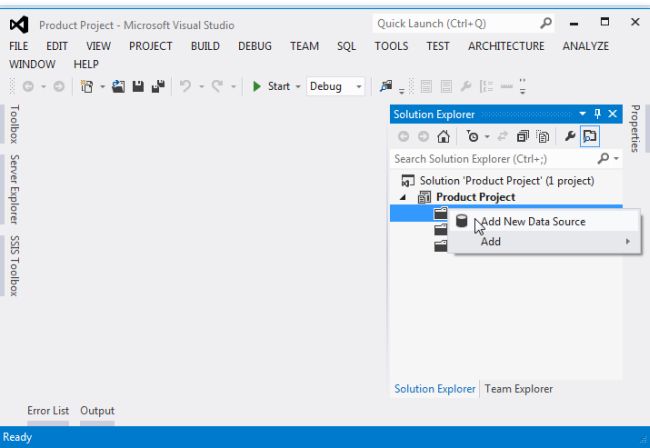This screenshot has width=650, height=448.
Task: Open the Undo history dropdown arrow
Action: 201,87
